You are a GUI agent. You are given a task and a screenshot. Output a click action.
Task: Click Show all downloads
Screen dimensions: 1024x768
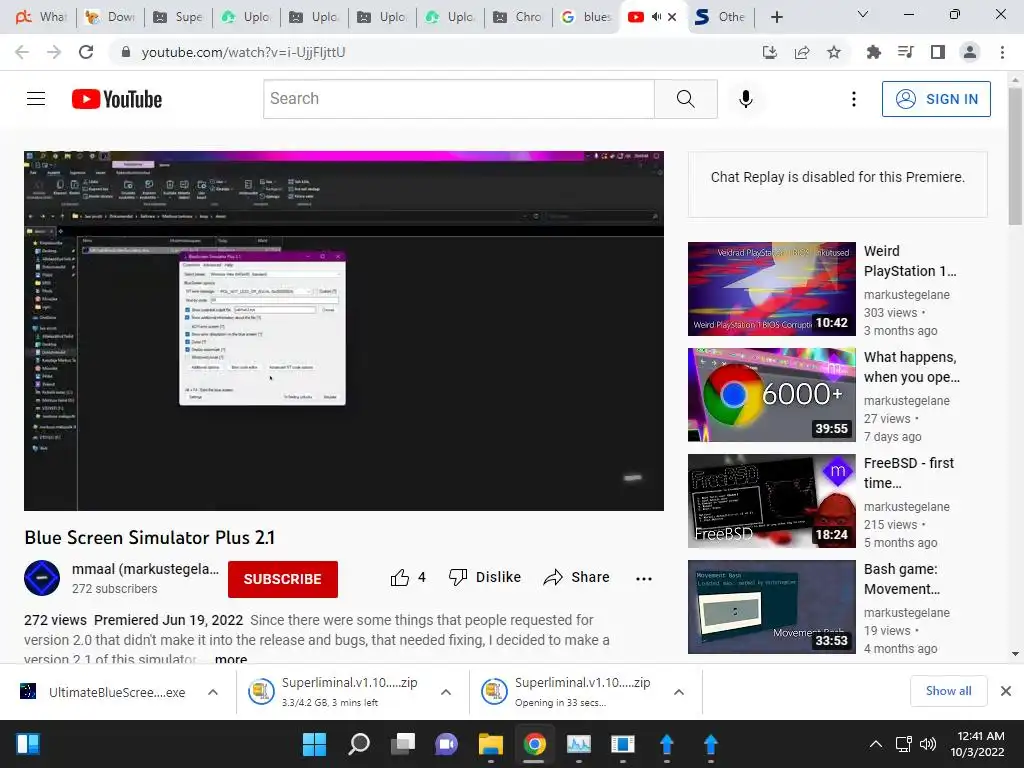[948, 691]
